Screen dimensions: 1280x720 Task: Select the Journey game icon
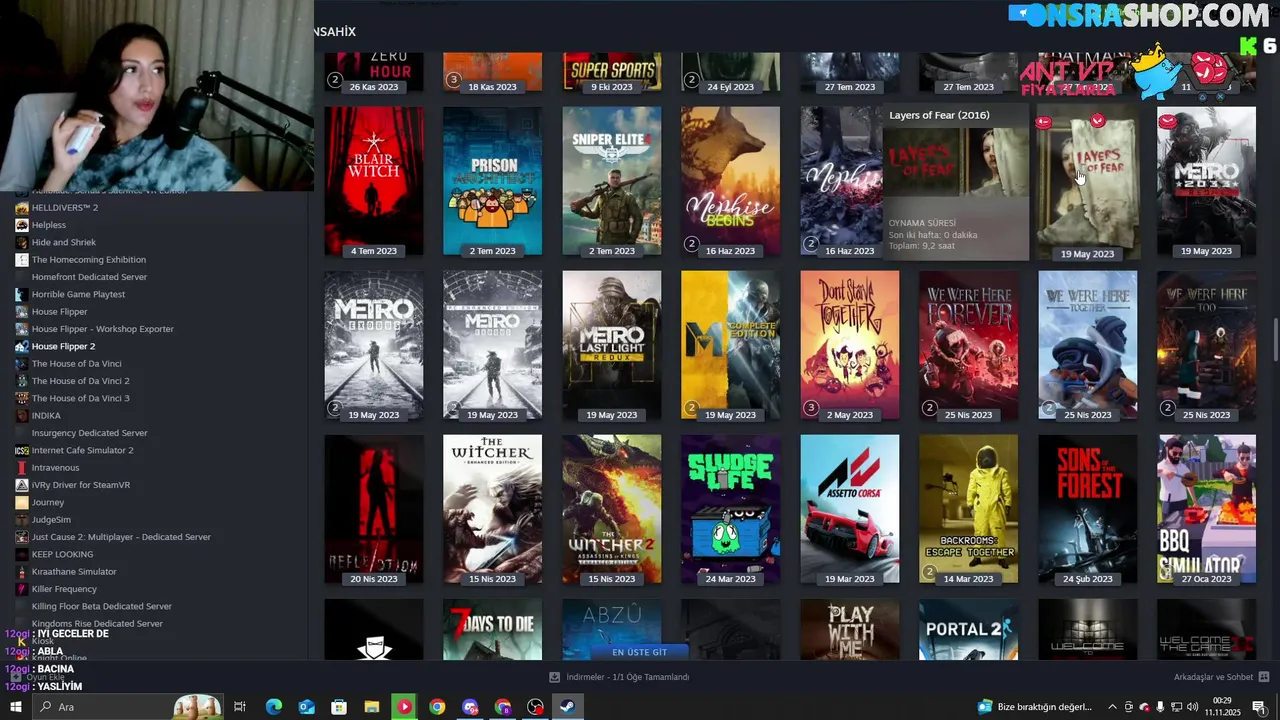tap(22, 502)
